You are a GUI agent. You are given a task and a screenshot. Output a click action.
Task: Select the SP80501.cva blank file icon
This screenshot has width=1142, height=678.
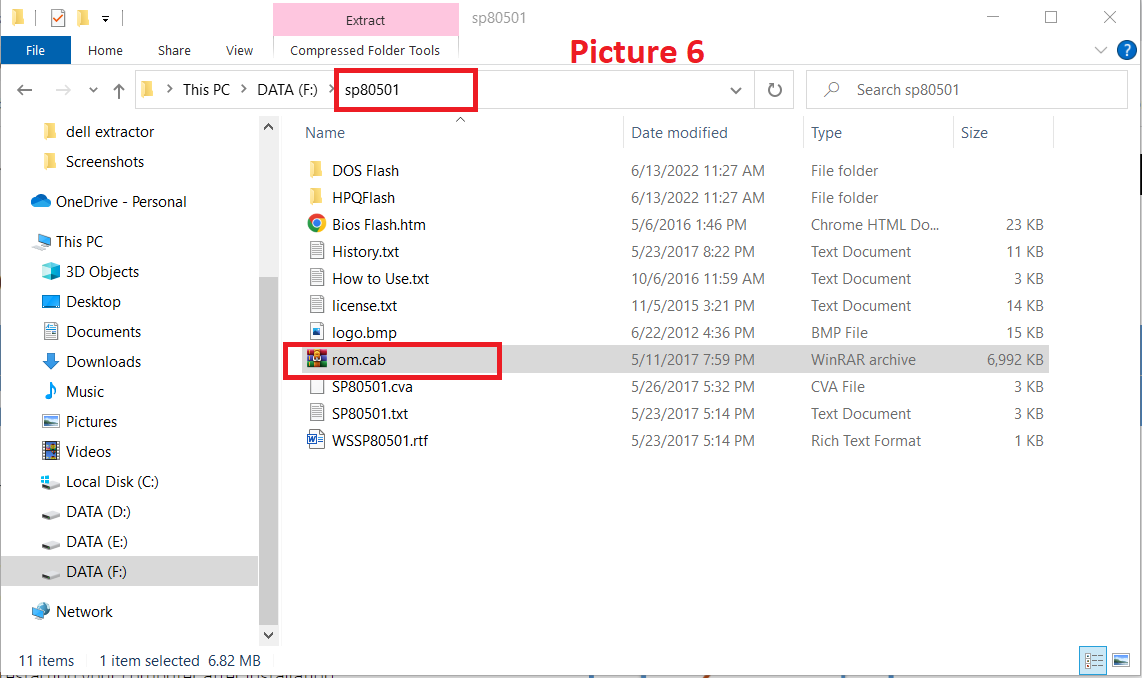317,386
